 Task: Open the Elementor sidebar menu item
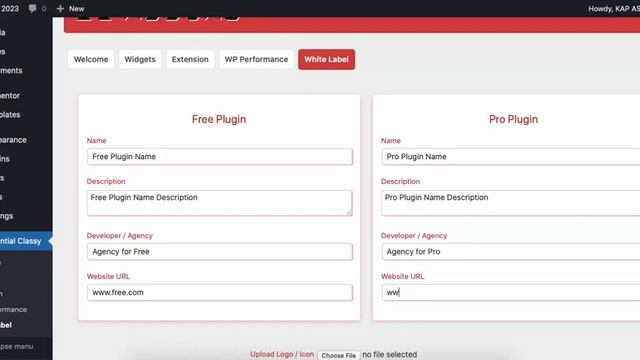point(10,96)
